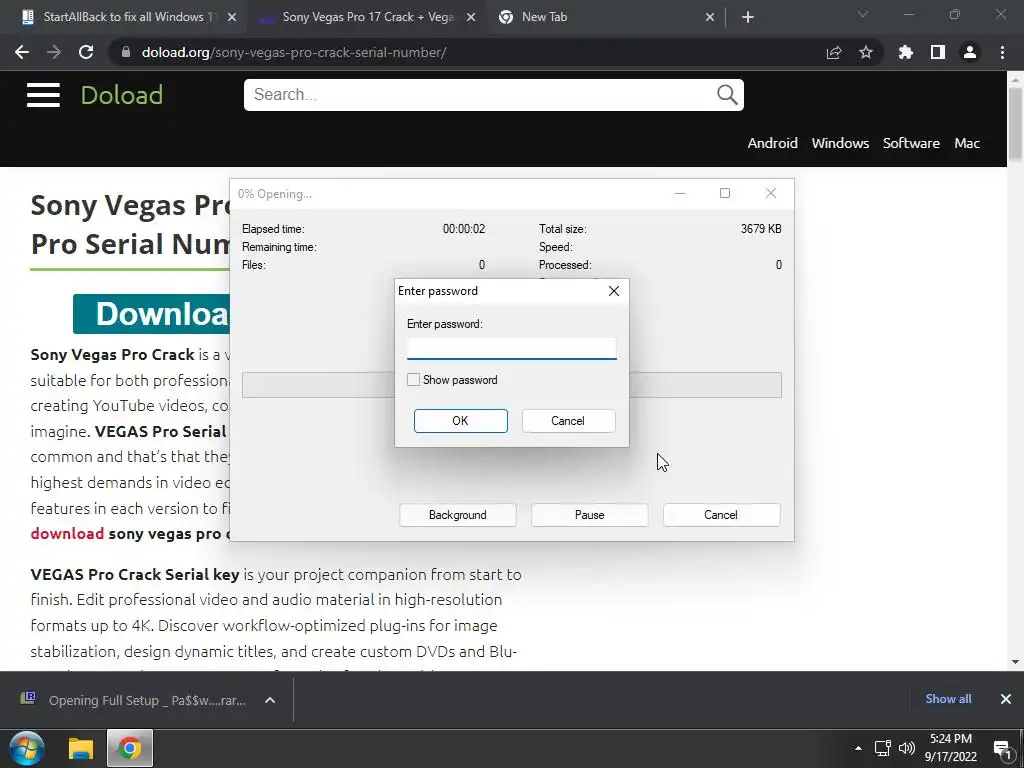Image resolution: width=1024 pixels, height=768 pixels.
Task: Cancel the Enter password dialog
Action: click(x=568, y=421)
